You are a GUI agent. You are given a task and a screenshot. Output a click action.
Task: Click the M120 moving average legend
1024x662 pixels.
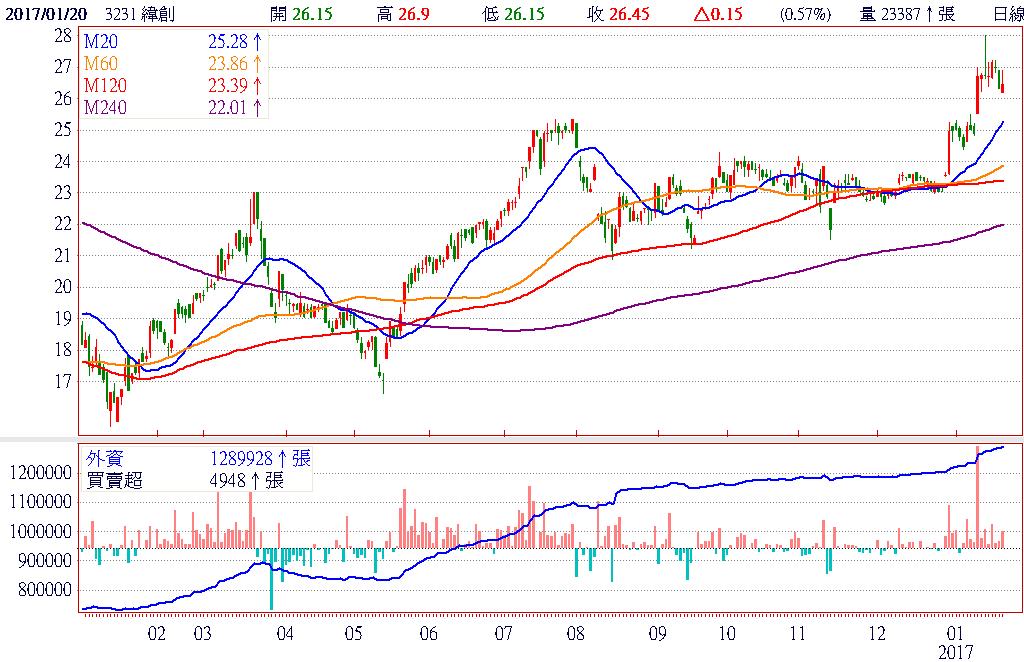click(x=105, y=85)
